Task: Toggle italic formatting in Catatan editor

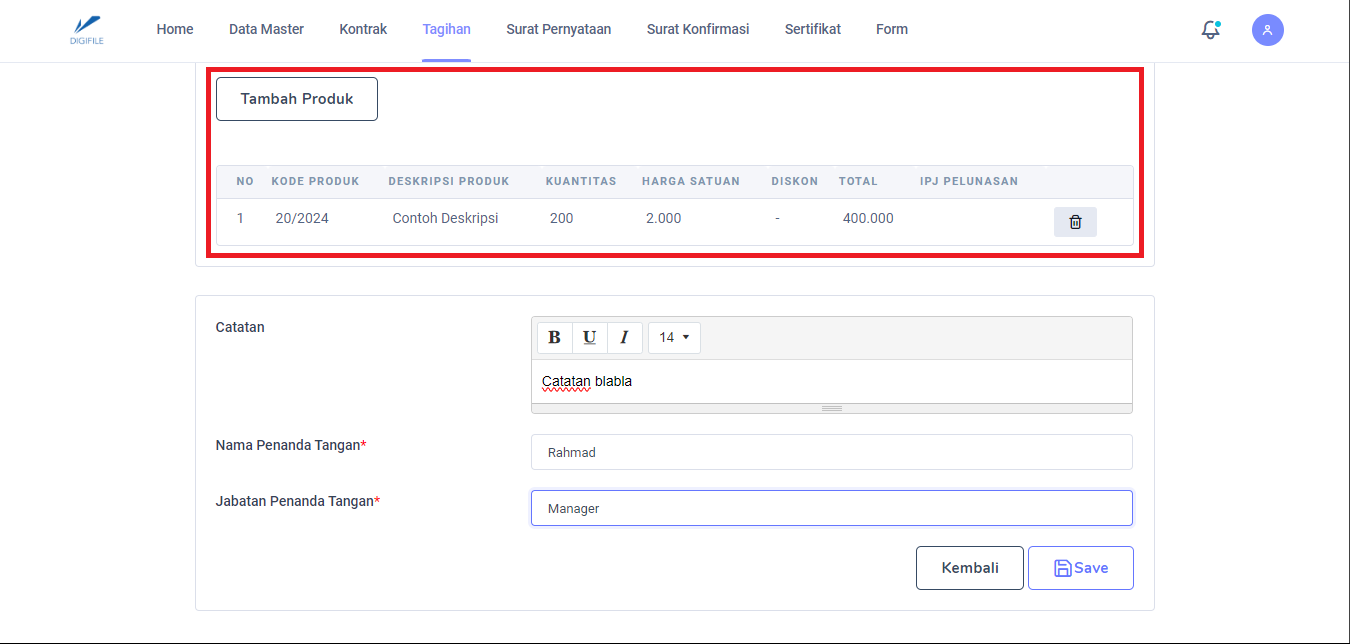Action: tap(624, 337)
